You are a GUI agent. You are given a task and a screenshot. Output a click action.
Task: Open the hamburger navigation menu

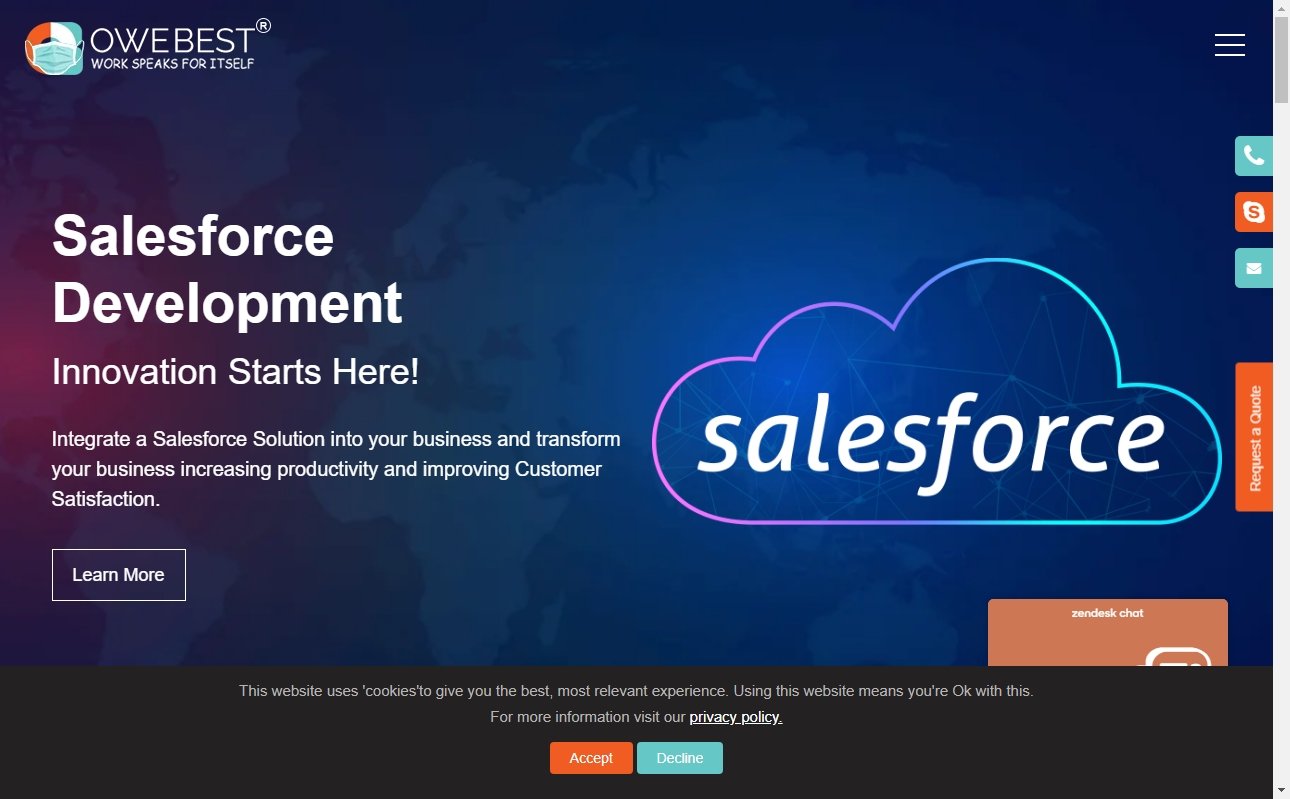(1229, 45)
